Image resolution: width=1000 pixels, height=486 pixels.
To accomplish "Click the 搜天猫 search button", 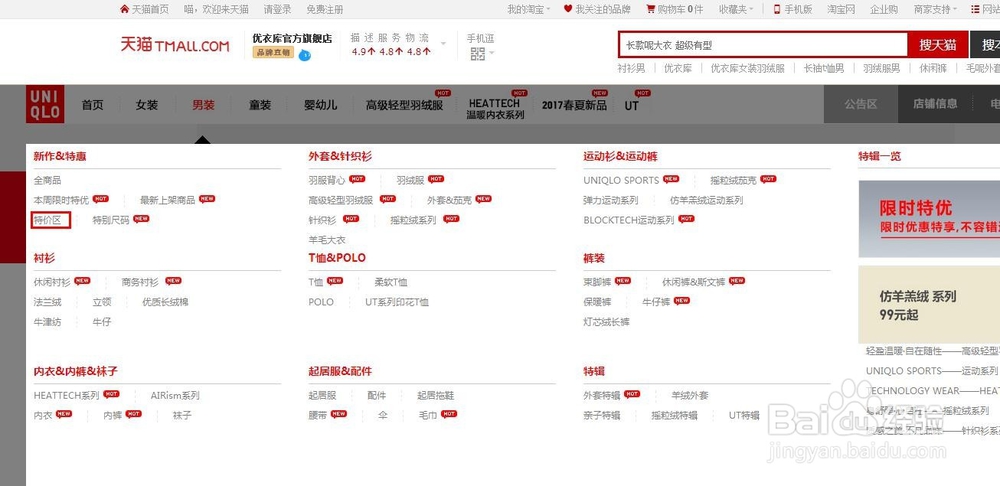I will (938, 45).
